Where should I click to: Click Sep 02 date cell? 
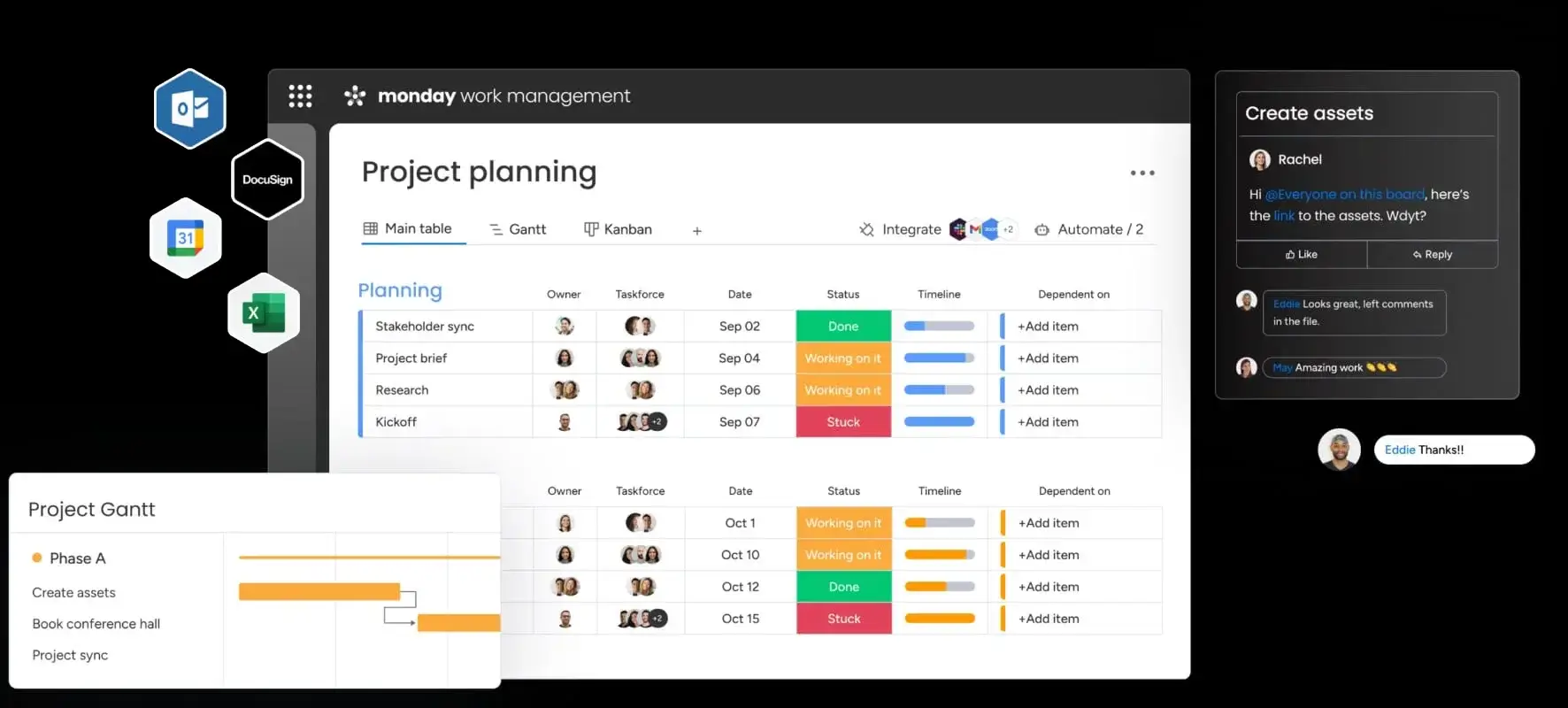coord(740,327)
